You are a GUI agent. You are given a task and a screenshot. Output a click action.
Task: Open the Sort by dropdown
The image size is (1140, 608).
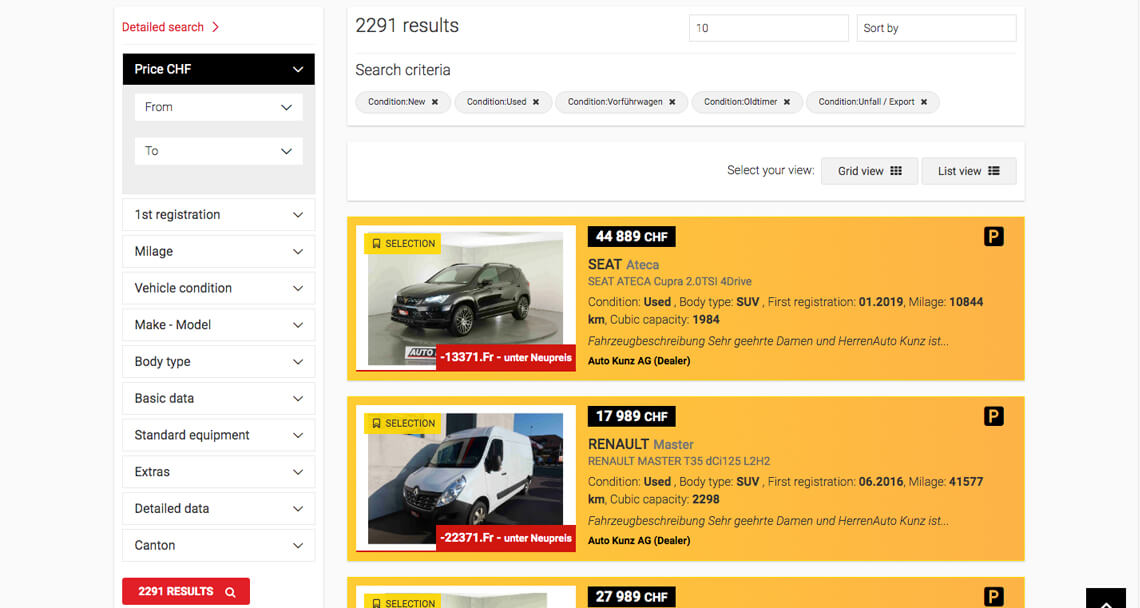[x=936, y=28]
